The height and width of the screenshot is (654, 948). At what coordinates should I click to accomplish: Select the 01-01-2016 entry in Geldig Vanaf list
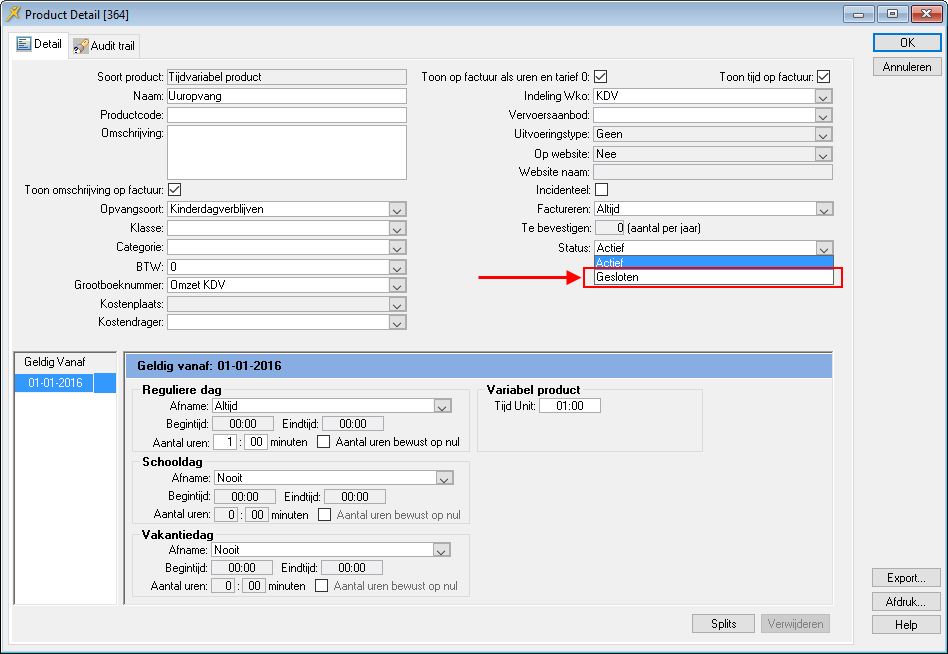tap(55, 383)
